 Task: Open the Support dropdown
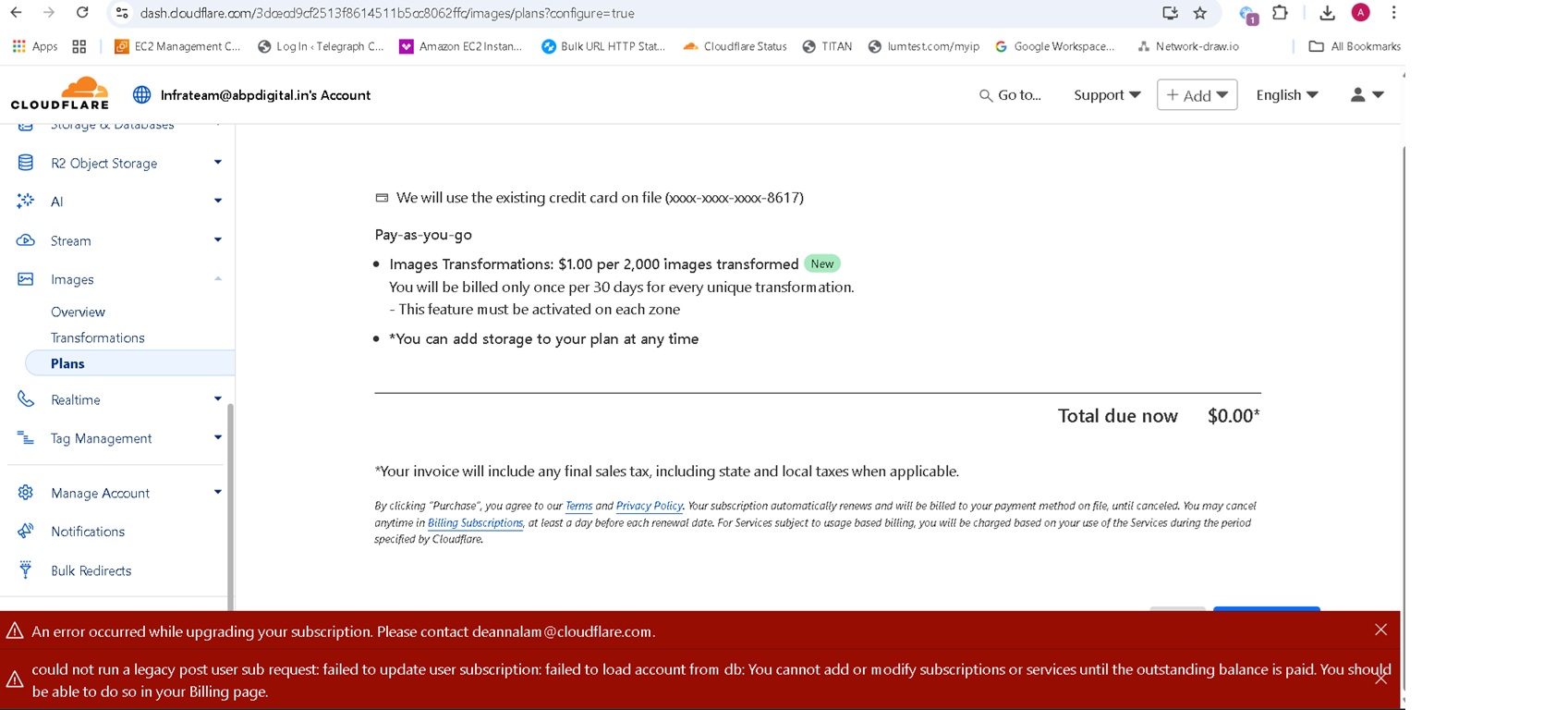[x=1107, y=95]
